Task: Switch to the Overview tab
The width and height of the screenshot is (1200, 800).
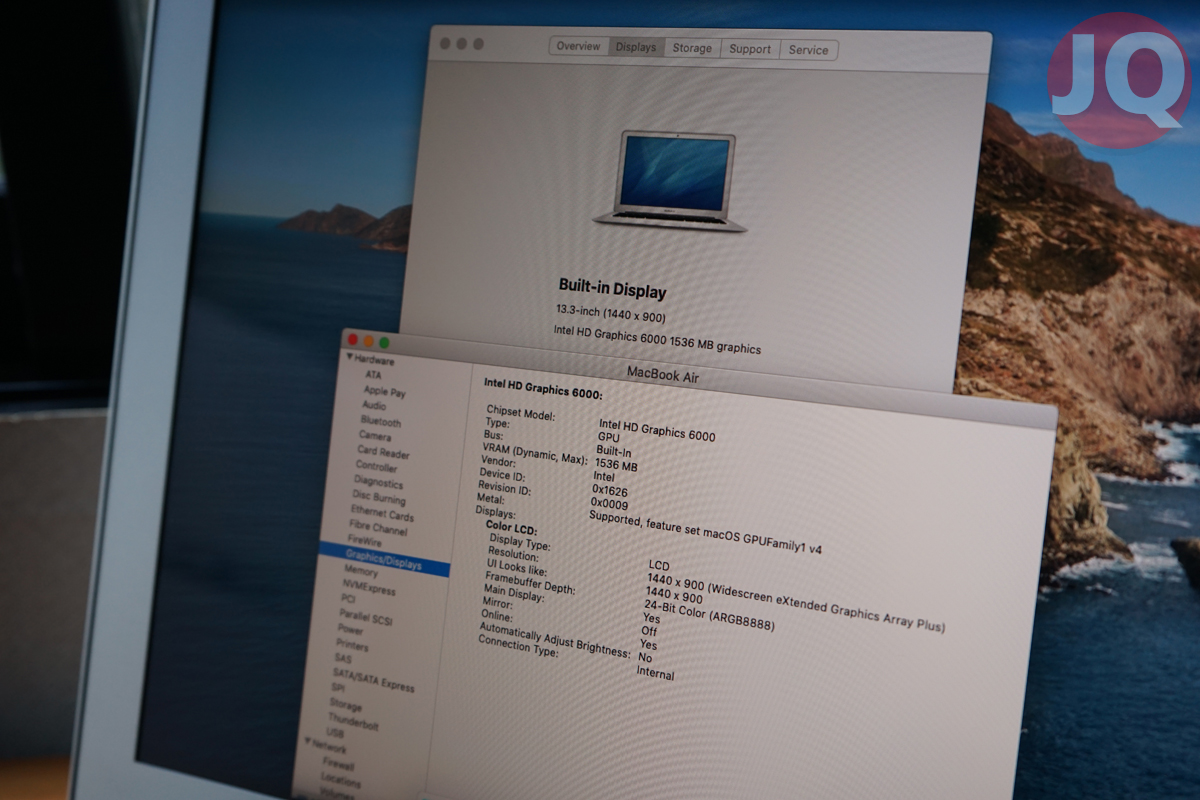Action: click(578, 46)
